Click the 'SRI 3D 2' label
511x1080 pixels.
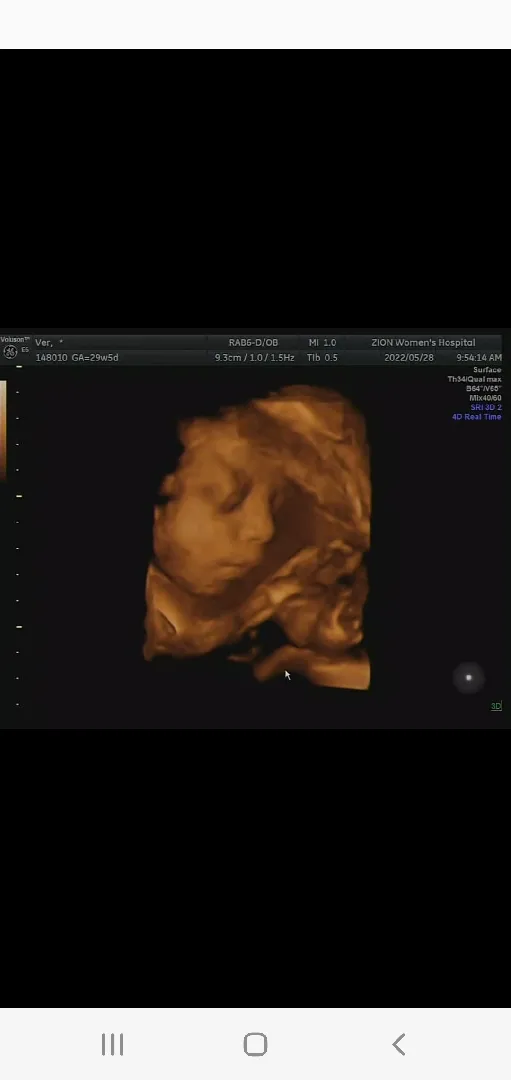(486, 407)
